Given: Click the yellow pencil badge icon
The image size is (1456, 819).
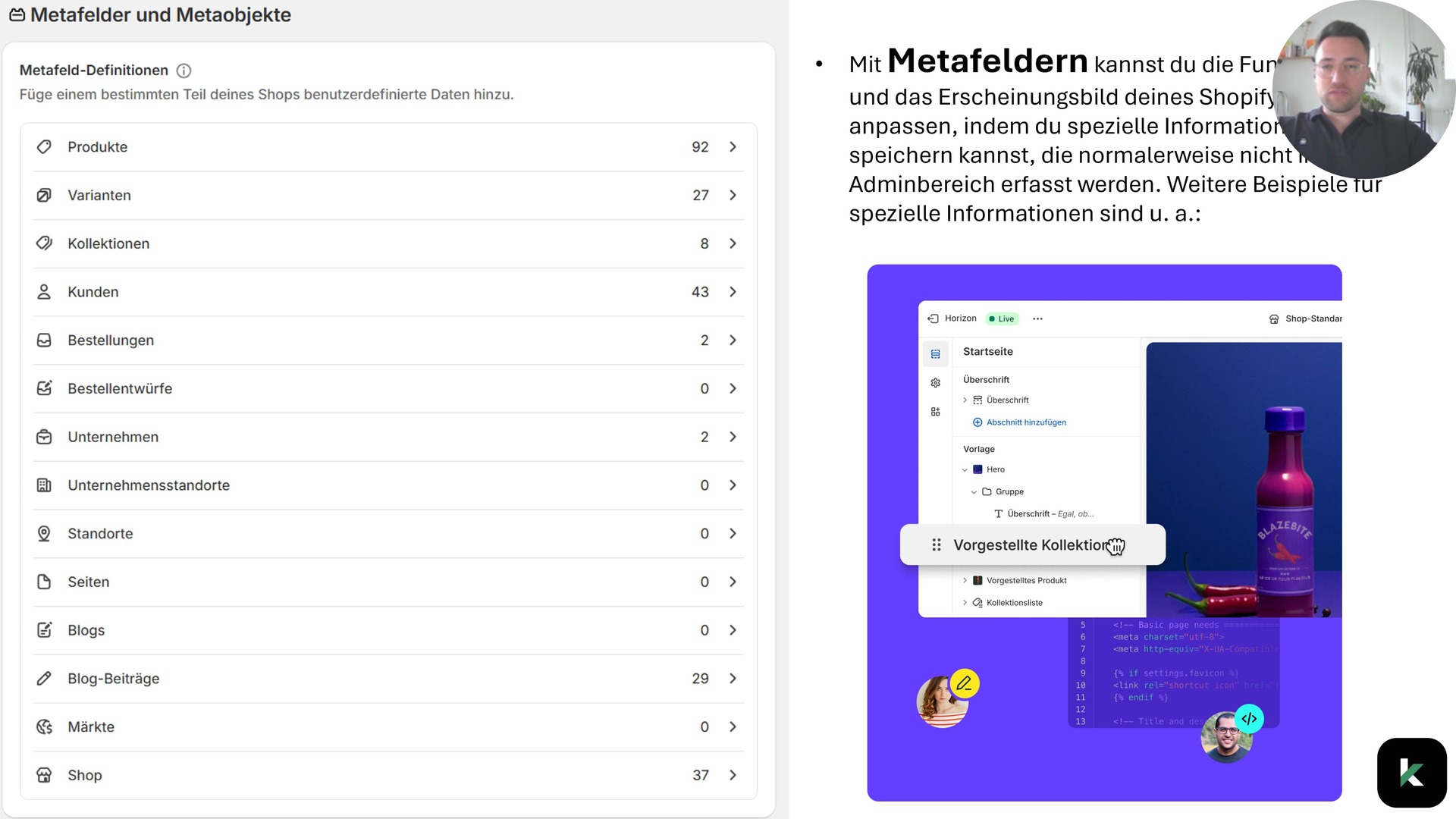Looking at the screenshot, I should coord(964,683).
